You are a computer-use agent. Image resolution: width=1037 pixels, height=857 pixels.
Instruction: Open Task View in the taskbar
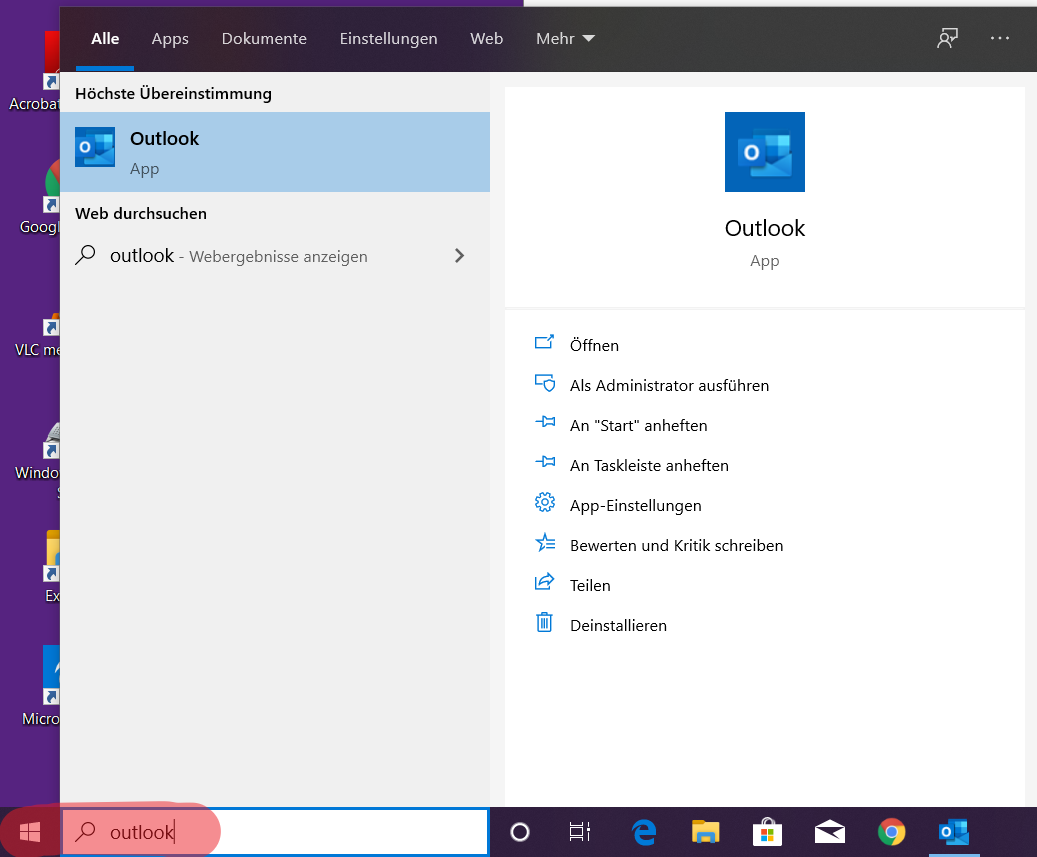click(x=579, y=832)
